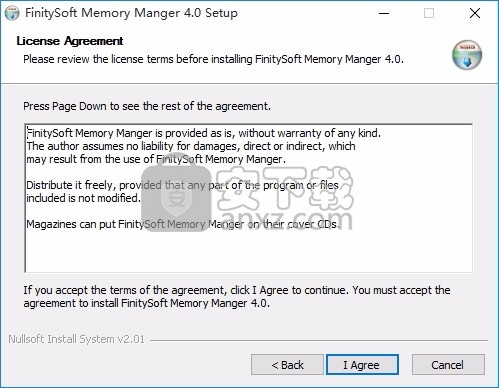Click the 'Please review the license terms' subtitle
The image size is (499, 388).
[213, 59]
